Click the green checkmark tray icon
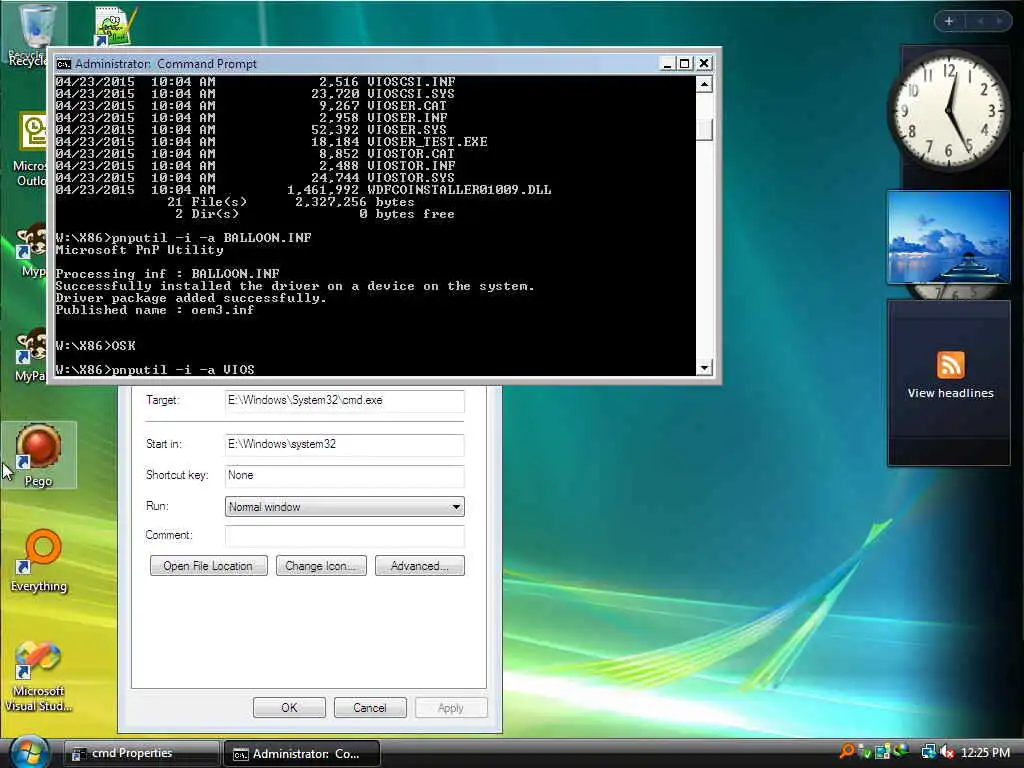 tap(864, 752)
